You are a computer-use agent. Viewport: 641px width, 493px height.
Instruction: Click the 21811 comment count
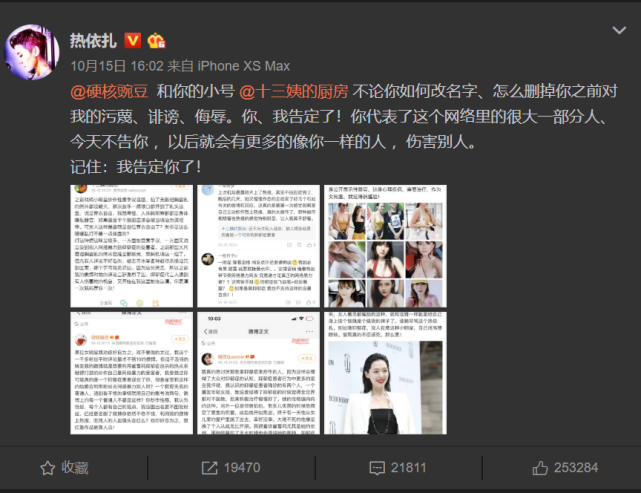pos(408,468)
